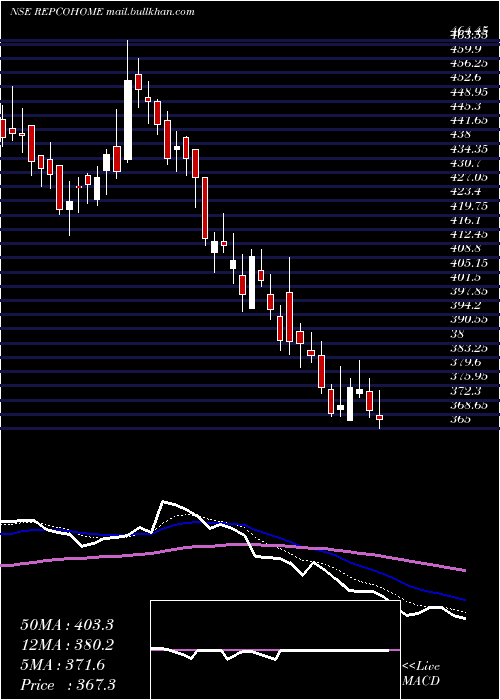Click the 405.15 price axis label
500x700 pixels.
point(467,263)
